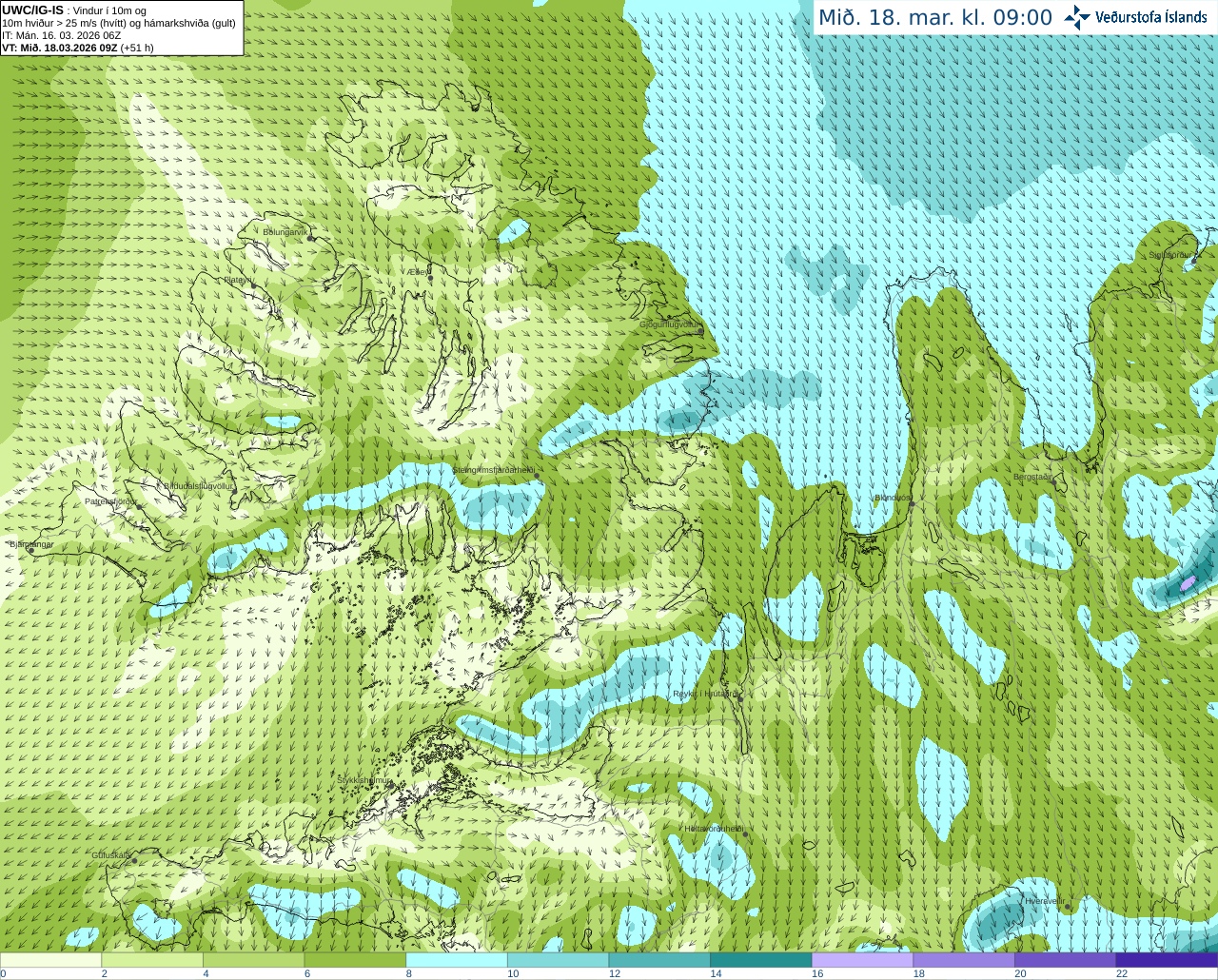The image size is (1218, 980).
Task: Click the Siglufjörður station label
Action: (x=1169, y=255)
